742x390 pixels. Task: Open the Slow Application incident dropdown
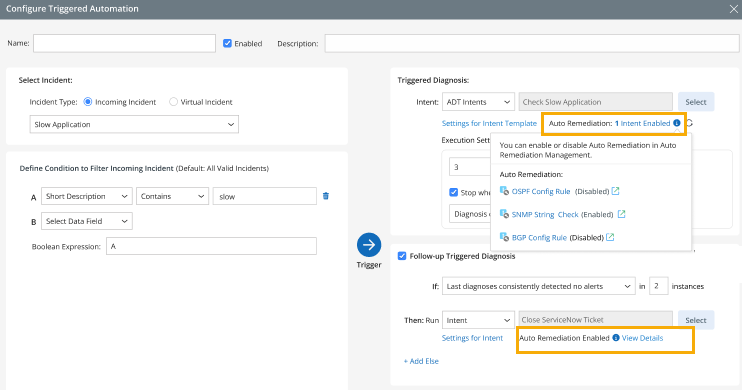click(134, 124)
